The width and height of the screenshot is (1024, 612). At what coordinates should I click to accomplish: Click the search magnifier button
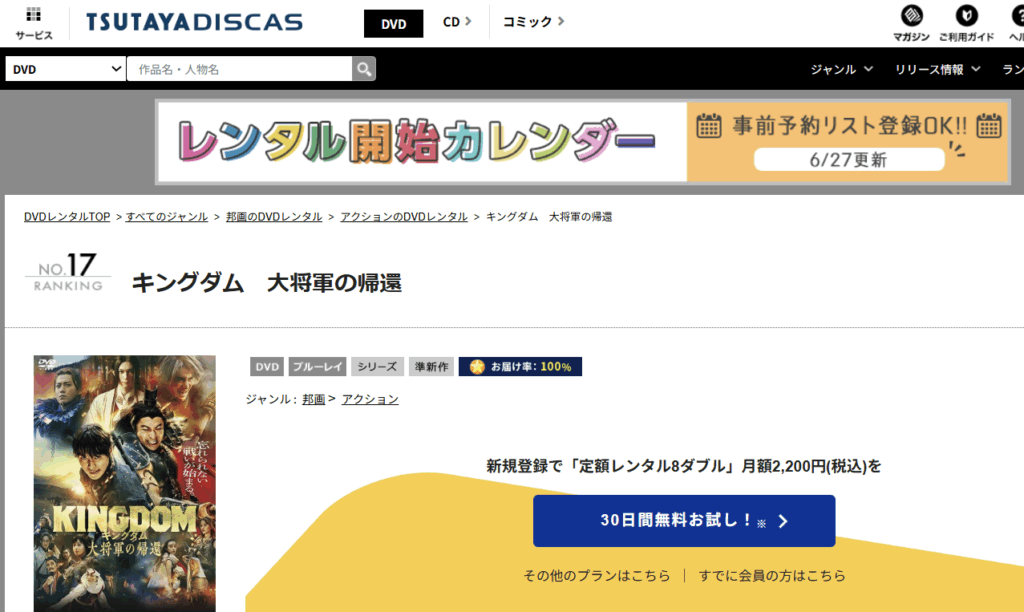(364, 69)
